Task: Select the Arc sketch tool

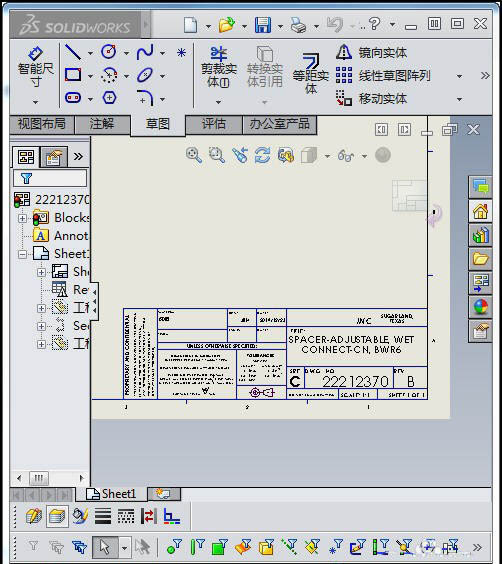Action: click(x=109, y=76)
